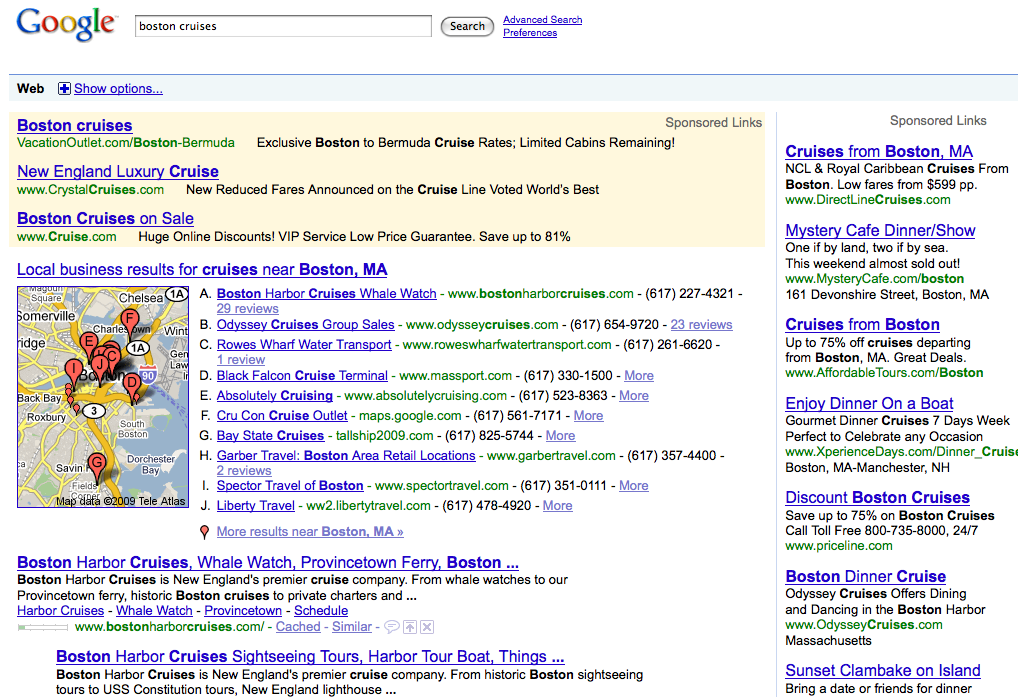
Task: Open Garber Travel Boston Area listing
Action: [x=346, y=456]
